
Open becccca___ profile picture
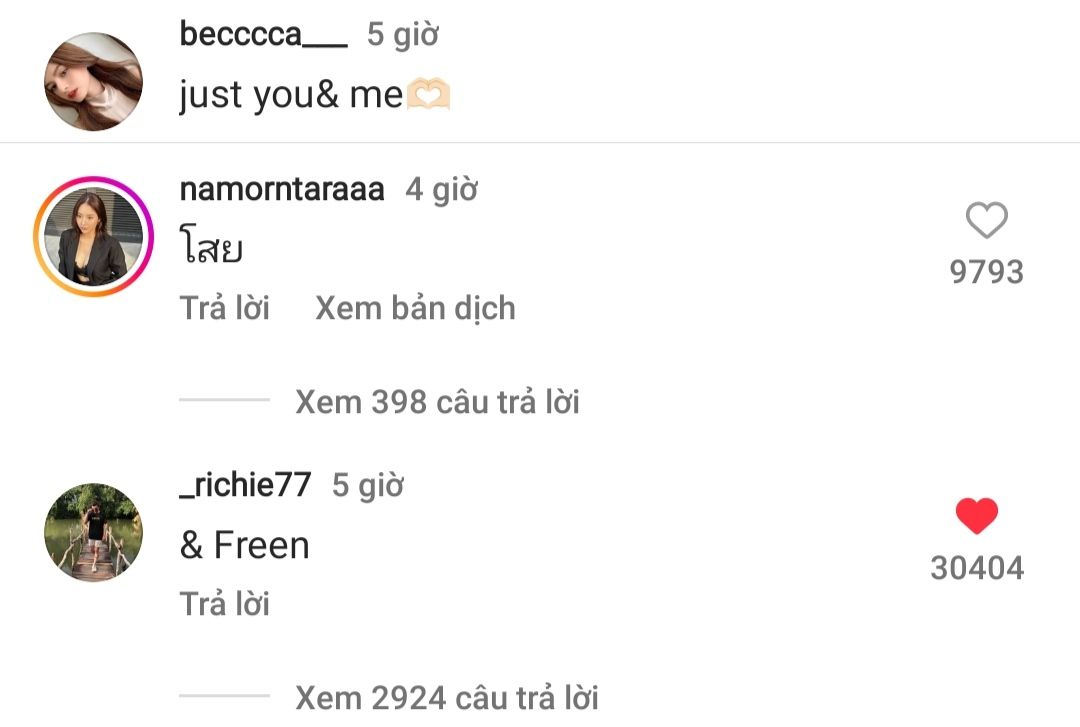tap(93, 81)
